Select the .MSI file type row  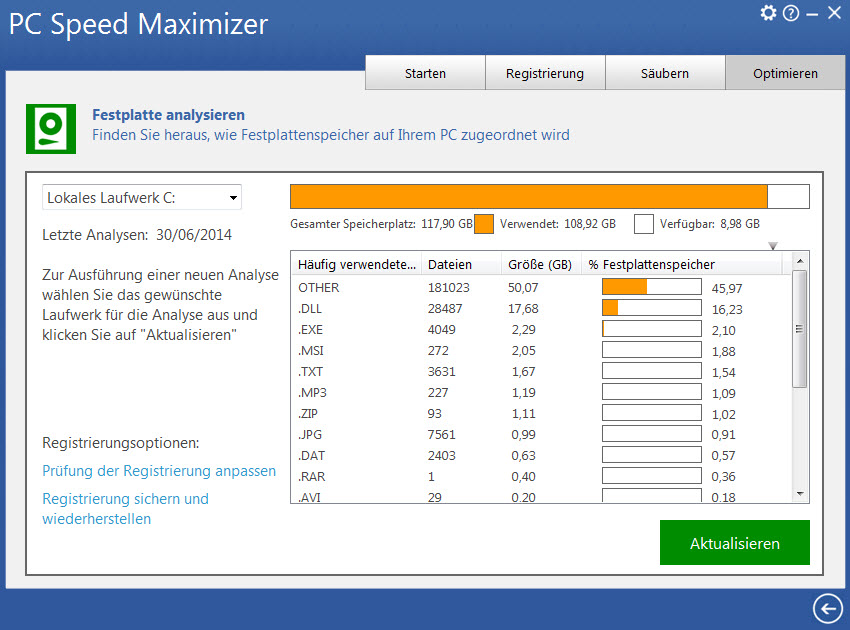(x=541, y=351)
